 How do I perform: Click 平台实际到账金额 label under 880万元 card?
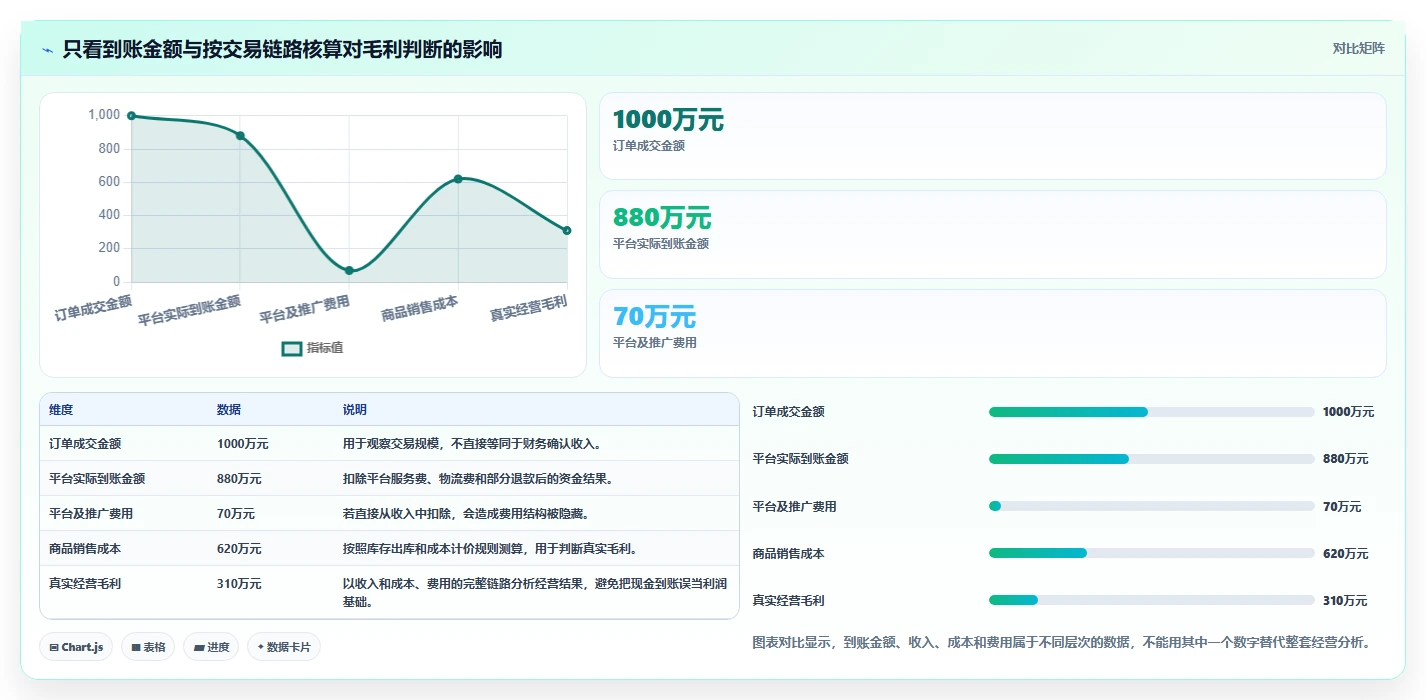pos(661,244)
